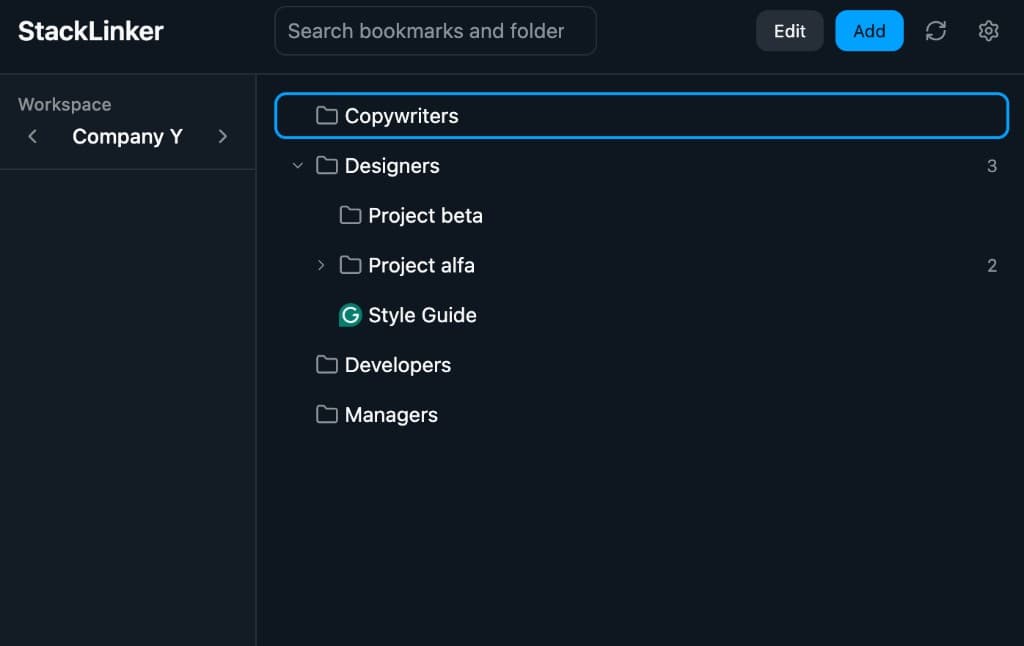Click the Grammarly icon next to Style Guide
This screenshot has height=646, width=1024.
pos(349,315)
